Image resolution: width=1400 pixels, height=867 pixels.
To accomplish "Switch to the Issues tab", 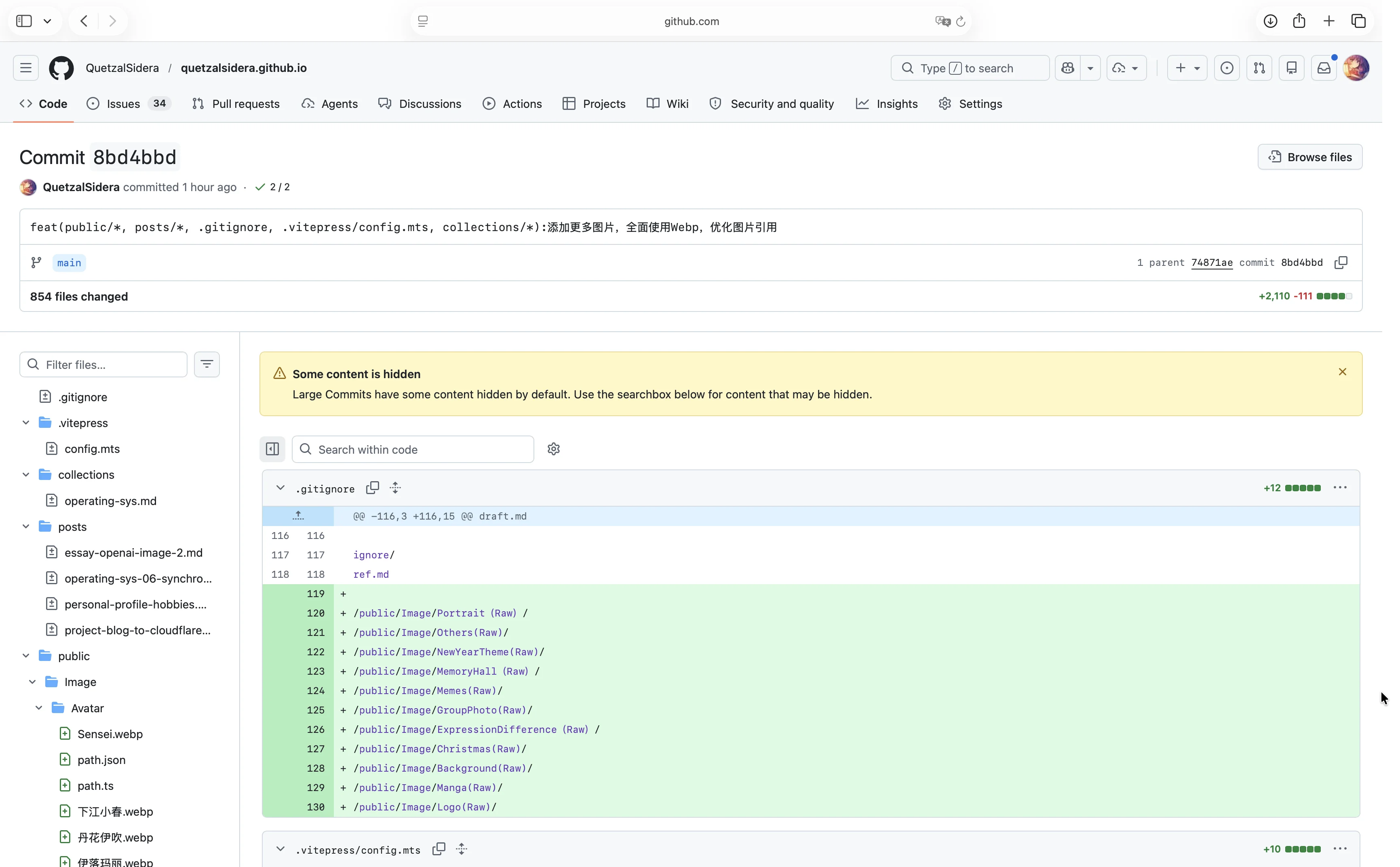I will 129,104.
